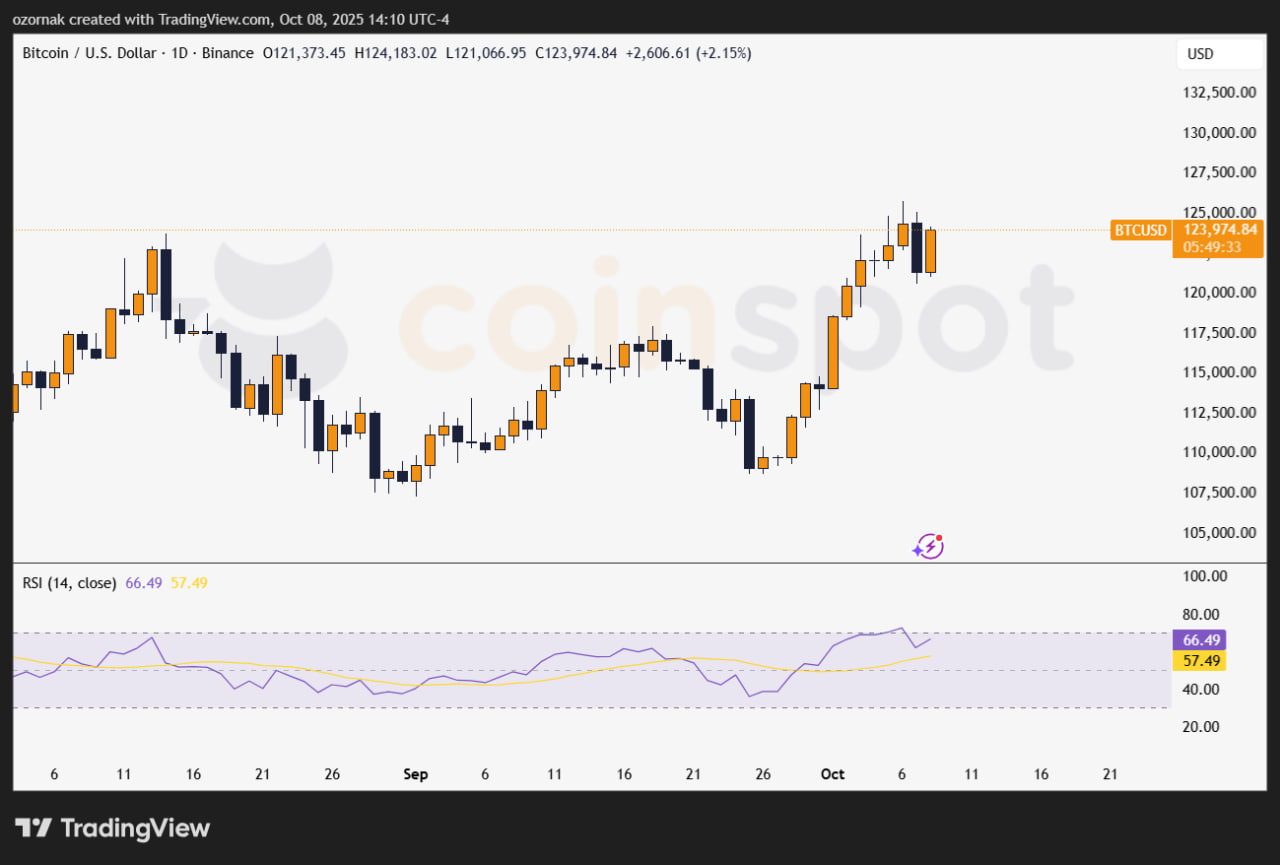Click the Bitcoin / U.S. Dollar symbol title
Viewport: 1280px width, 865px height.
click(x=89, y=53)
